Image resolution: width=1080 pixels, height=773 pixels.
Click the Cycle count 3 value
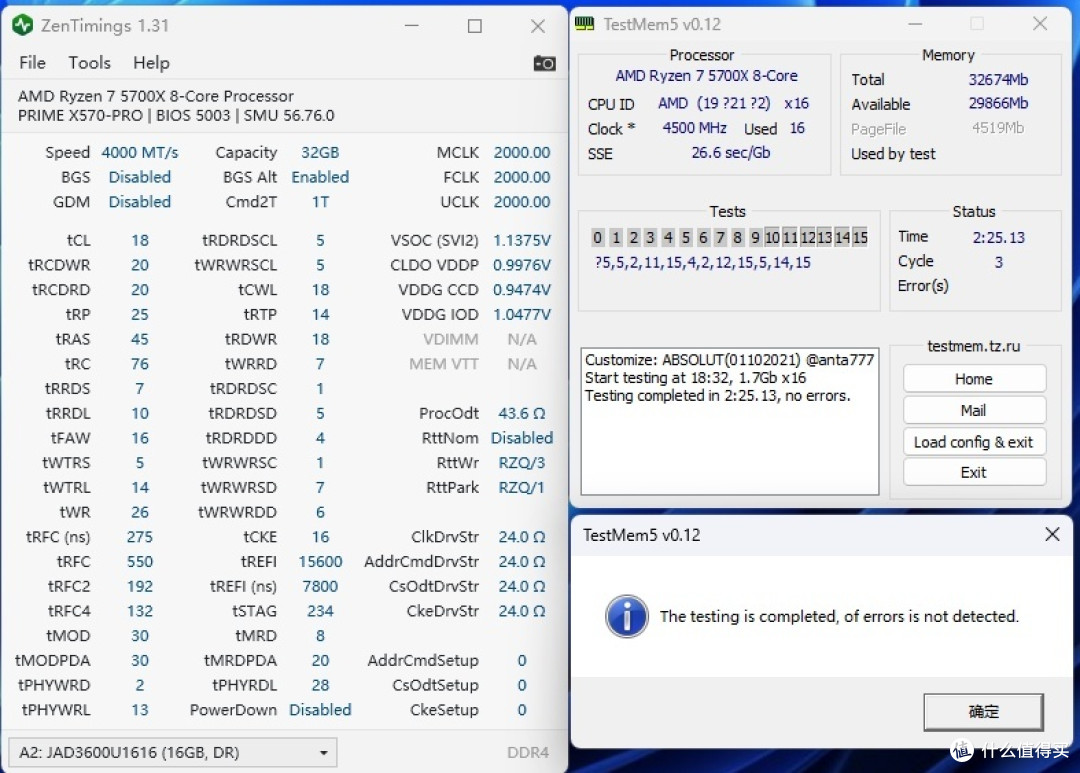point(999,262)
